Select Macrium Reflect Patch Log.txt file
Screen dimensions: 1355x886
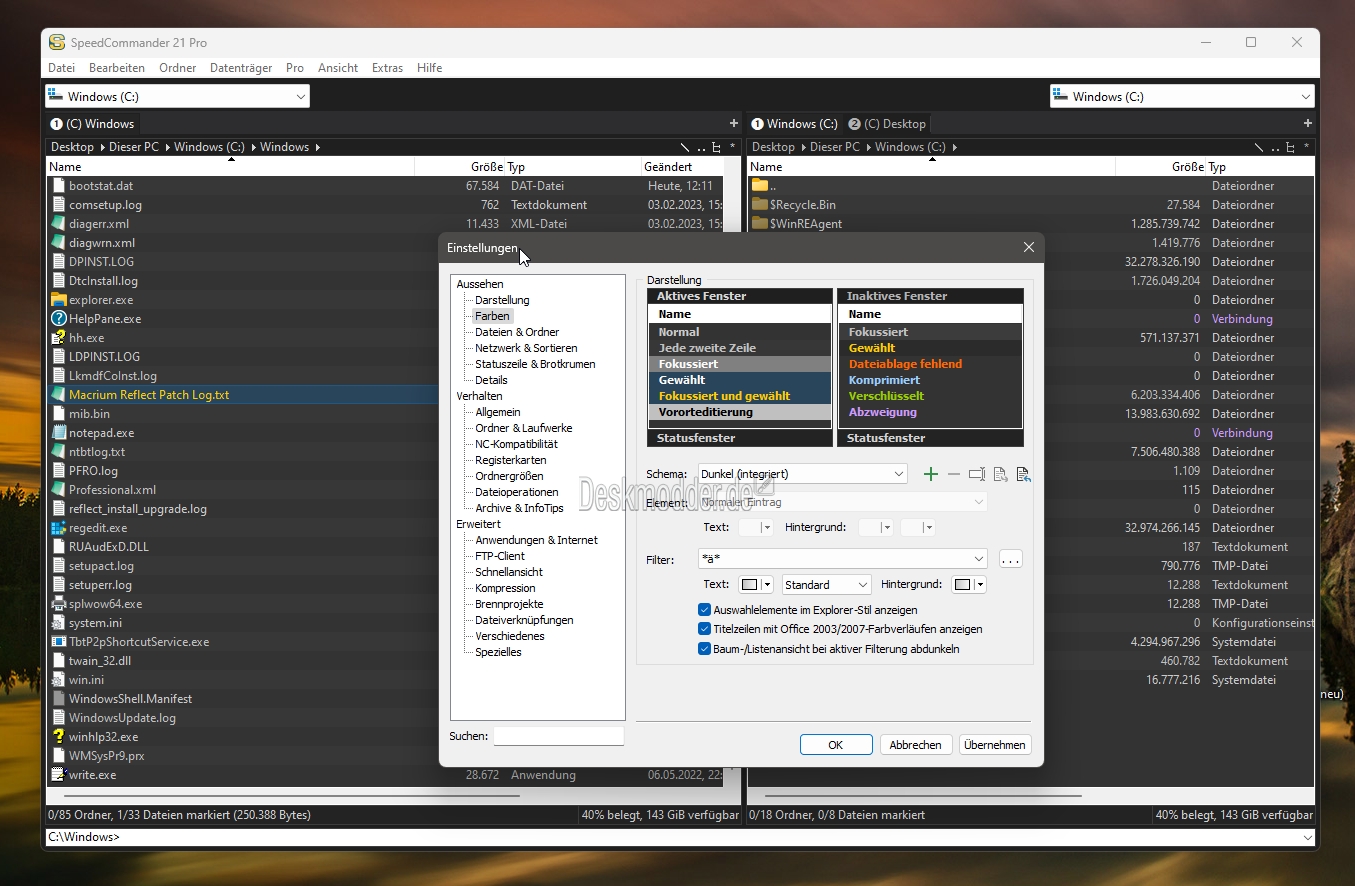pos(149,395)
